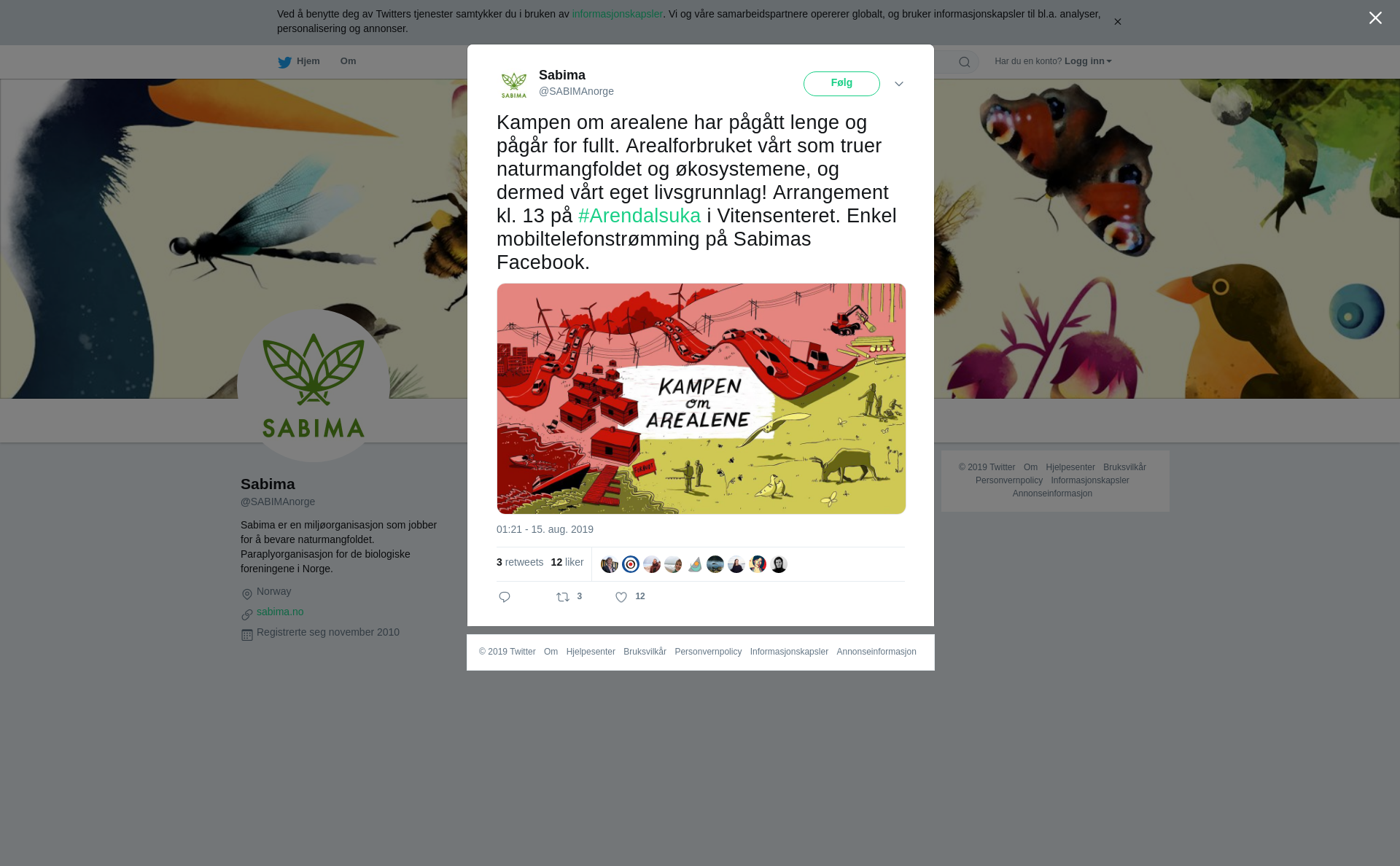1400x866 pixels.
Task: Click the Twitter bird Hjem icon
Action: coord(284,62)
